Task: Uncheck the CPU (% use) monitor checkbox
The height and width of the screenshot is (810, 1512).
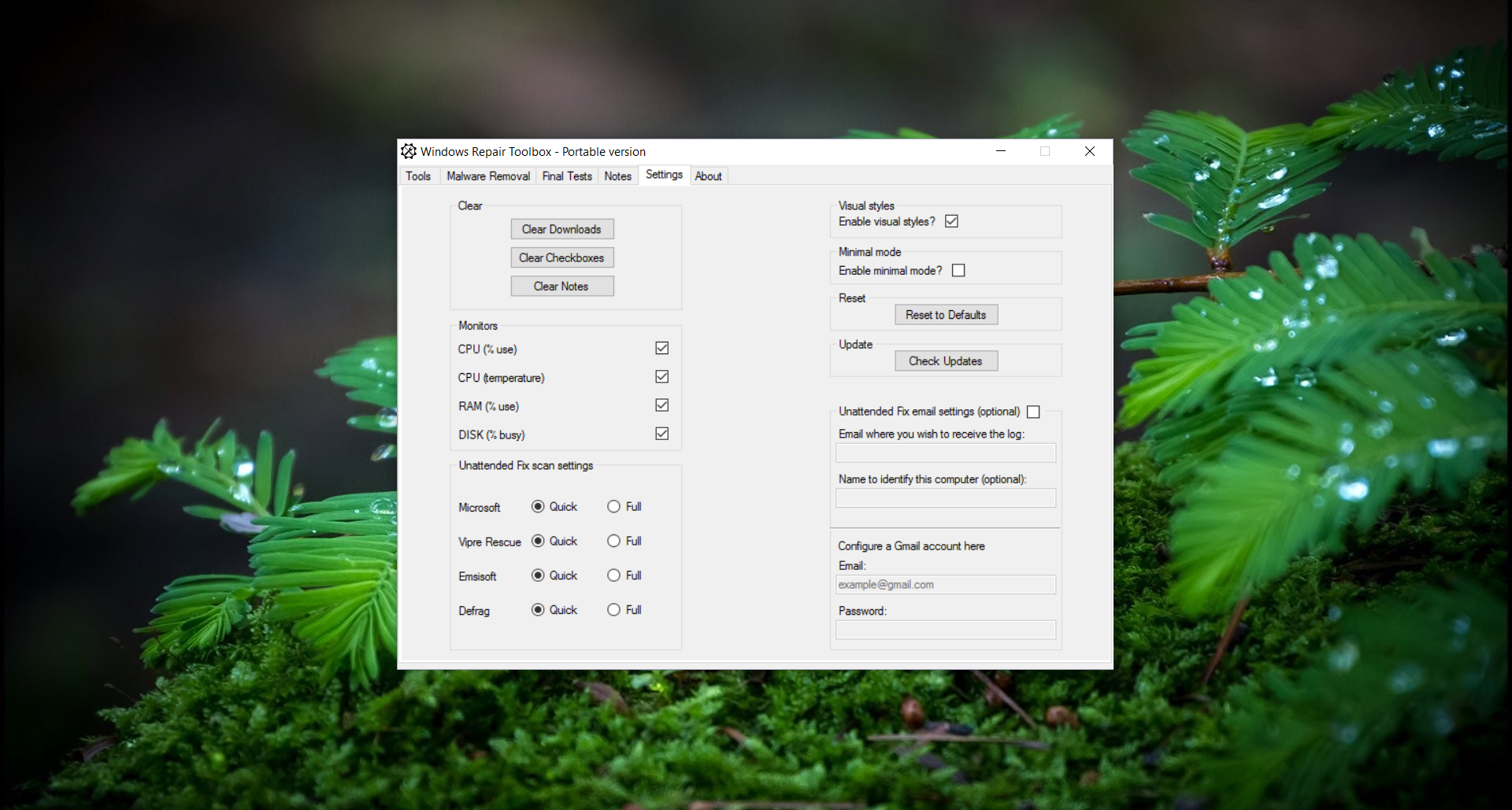Action: (x=662, y=348)
